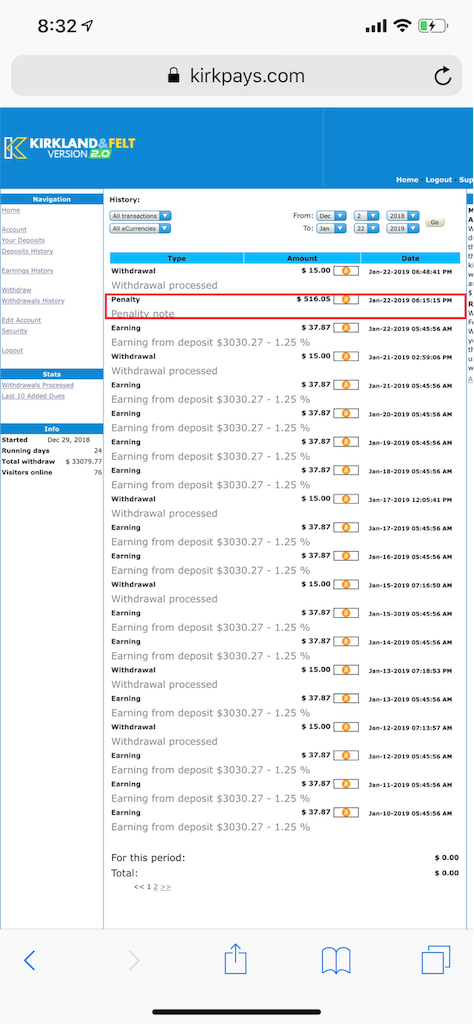
Task: Click Bitcoin icon on Jan-20 earning row
Action: [346, 413]
